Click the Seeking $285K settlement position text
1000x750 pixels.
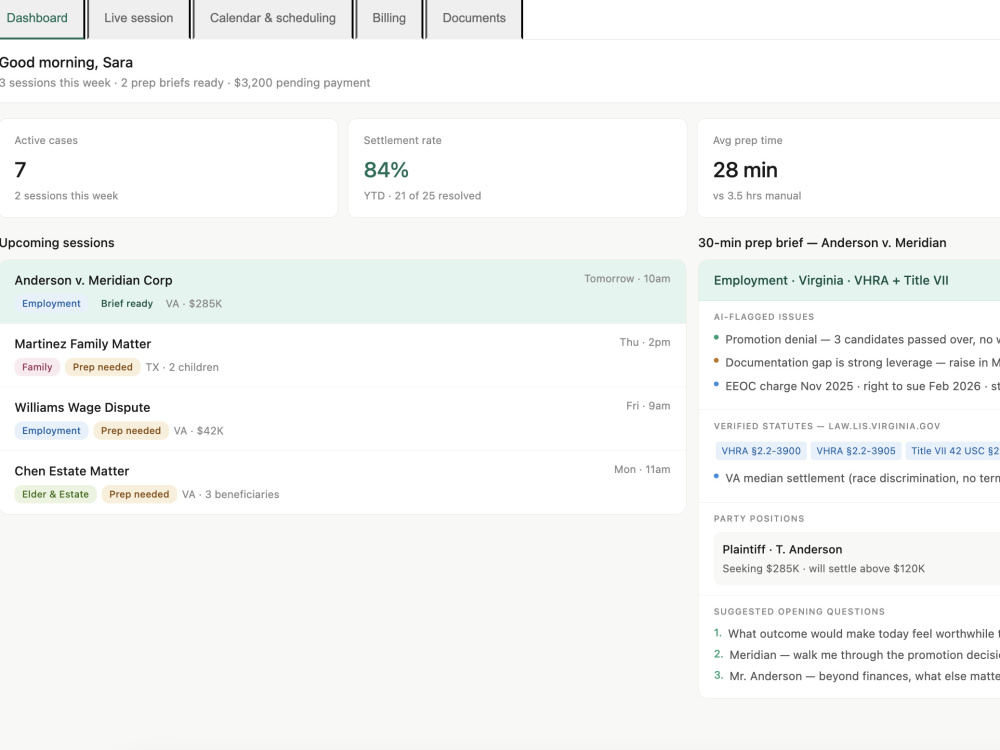click(823, 568)
